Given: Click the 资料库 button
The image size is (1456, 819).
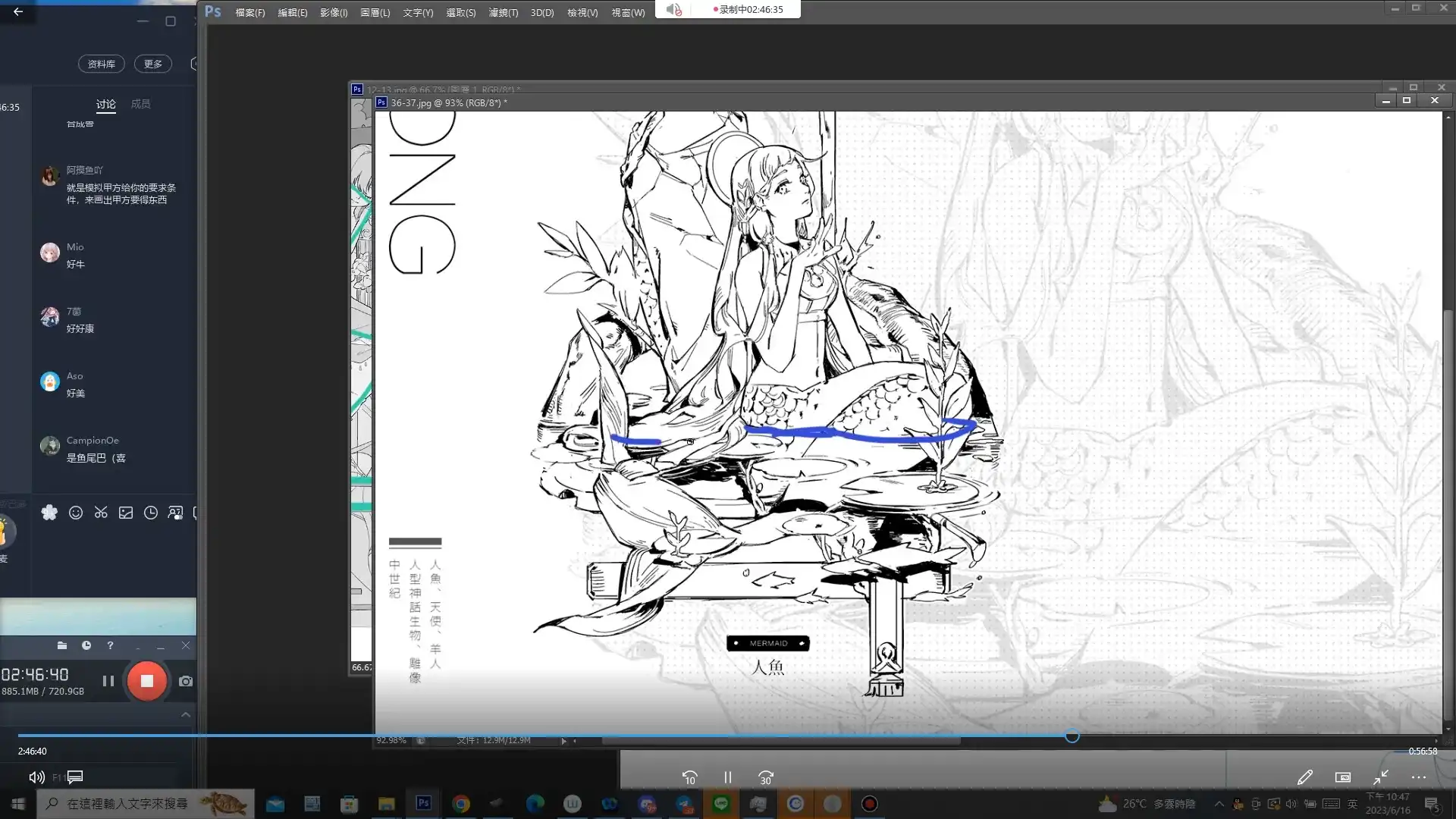Looking at the screenshot, I should [x=101, y=64].
